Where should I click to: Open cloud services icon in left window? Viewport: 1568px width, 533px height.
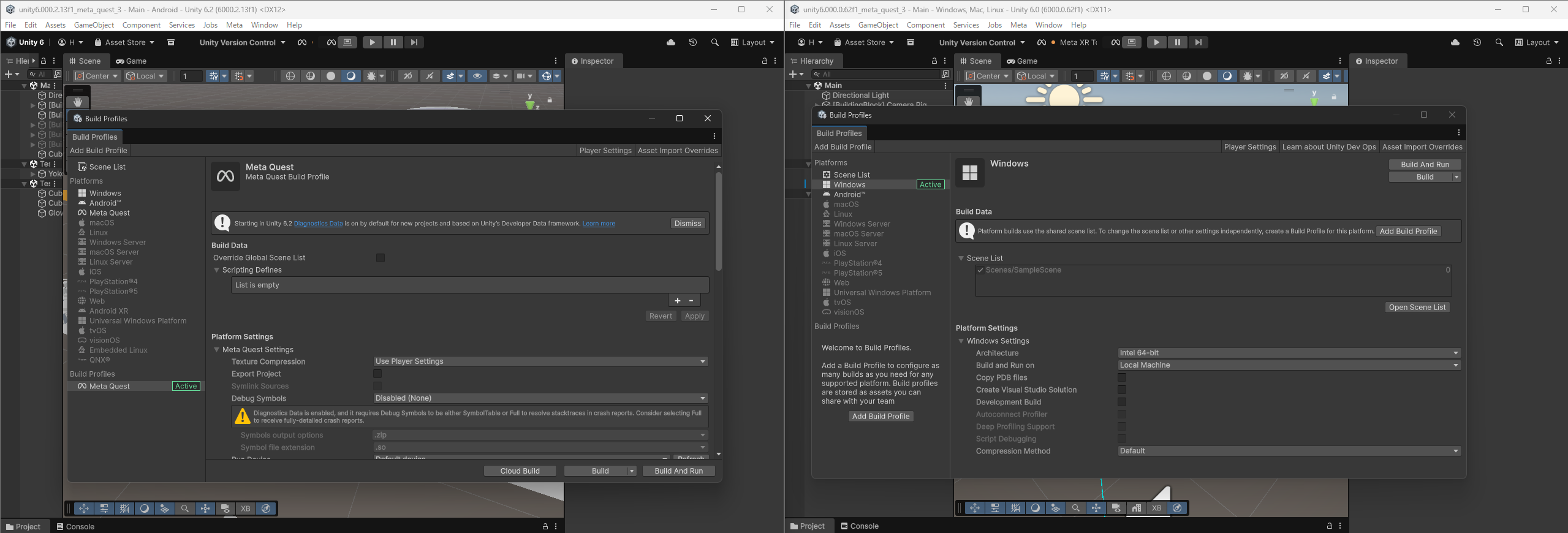click(x=671, y=42)
